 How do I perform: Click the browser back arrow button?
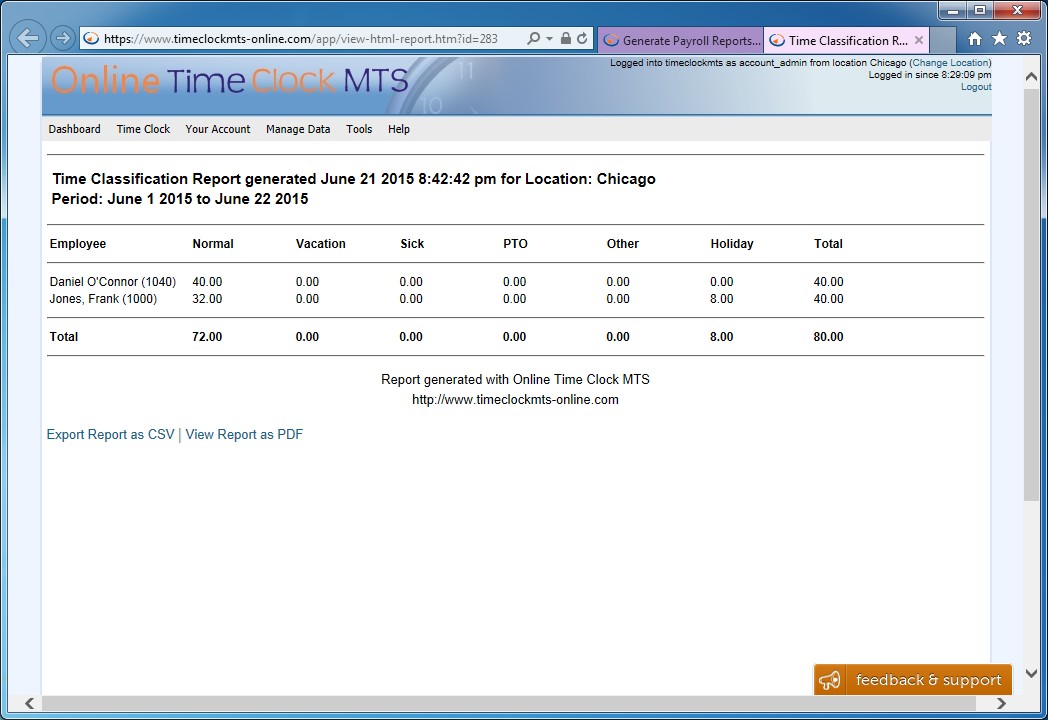[28, 39]
